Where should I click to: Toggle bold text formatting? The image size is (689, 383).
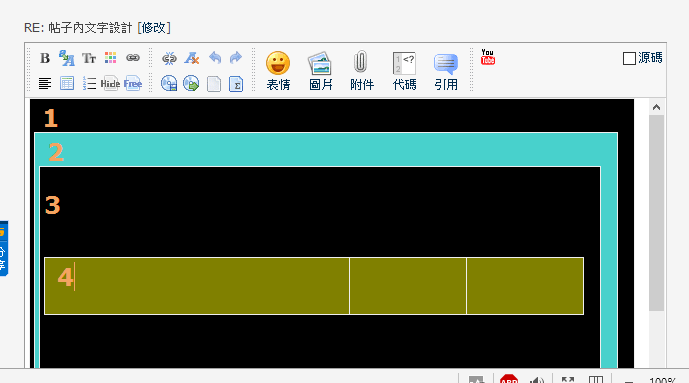(45, 58)
